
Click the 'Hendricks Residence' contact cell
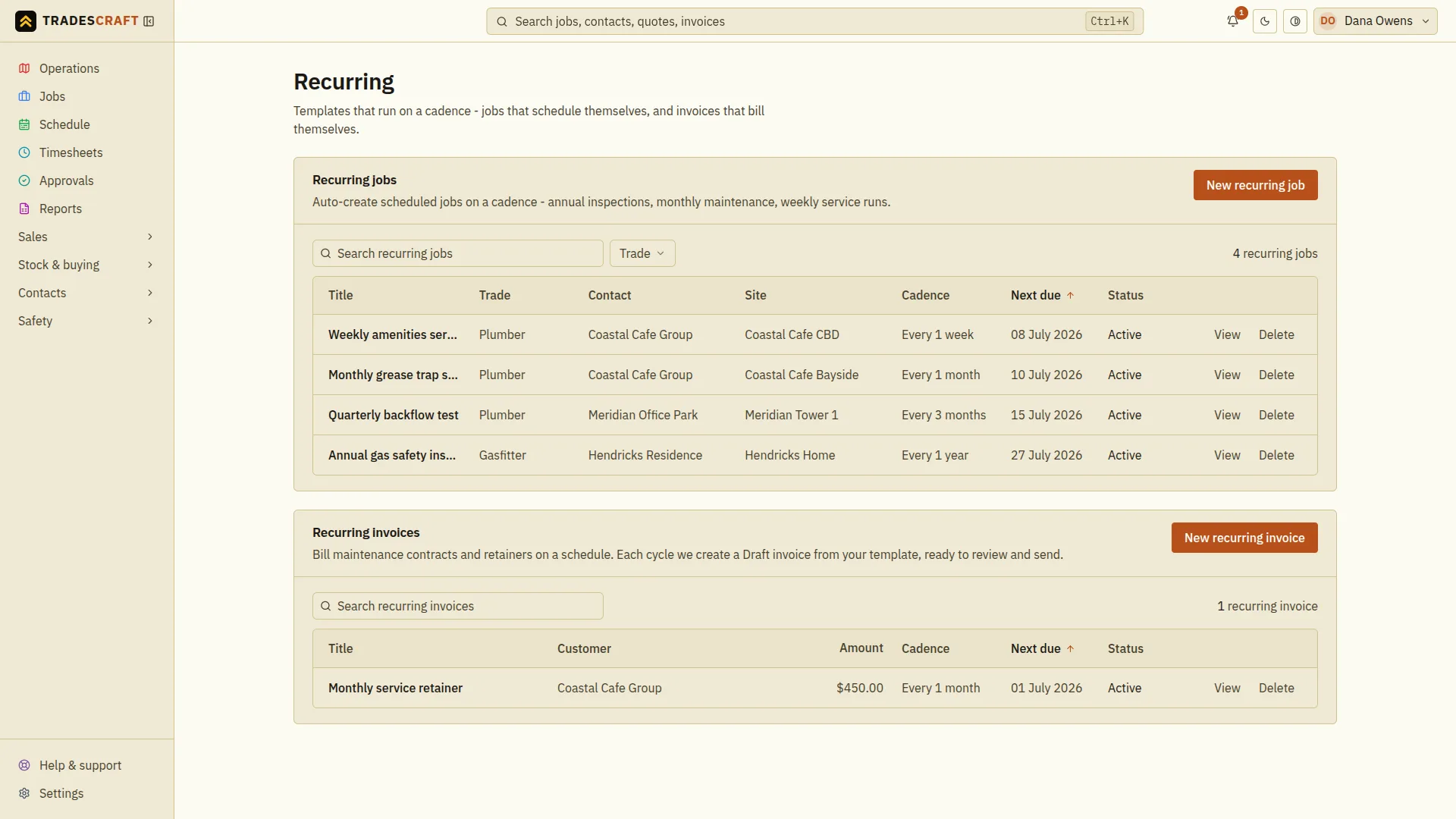pyautogui.click(x=645, y=455)
